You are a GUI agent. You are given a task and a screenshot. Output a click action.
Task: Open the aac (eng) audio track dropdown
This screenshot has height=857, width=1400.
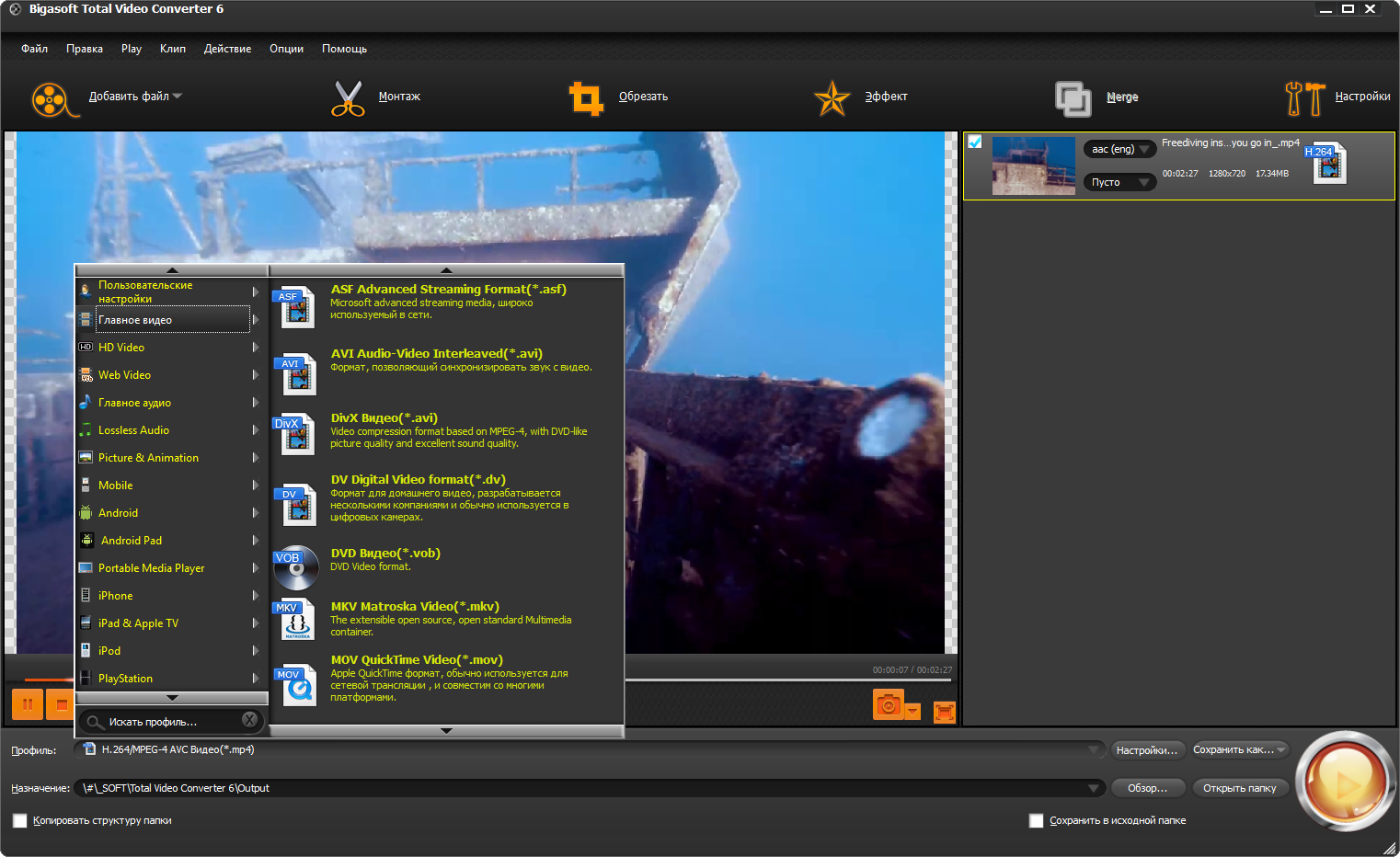tap(1119, 149)
